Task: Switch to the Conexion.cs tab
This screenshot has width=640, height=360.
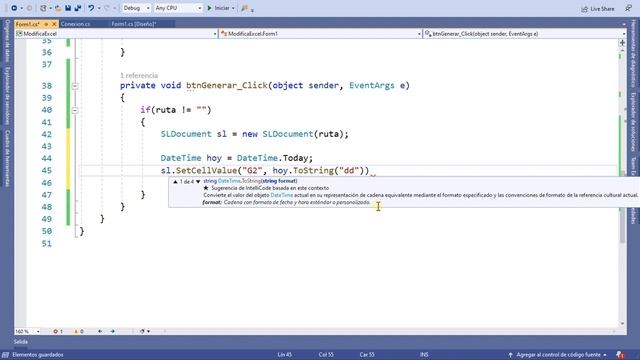Action: (x=75, y=24)
